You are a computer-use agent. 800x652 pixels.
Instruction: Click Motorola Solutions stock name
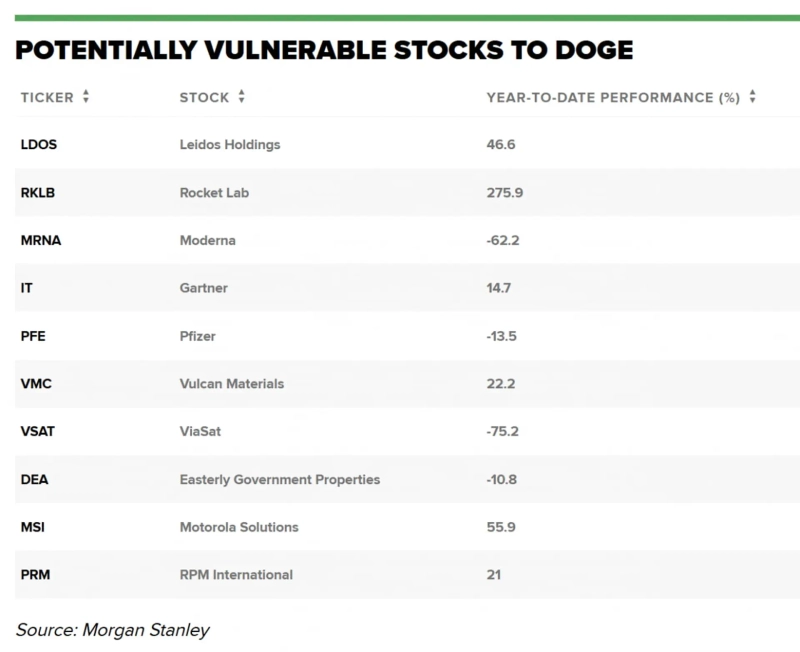(x=238, y=527)
